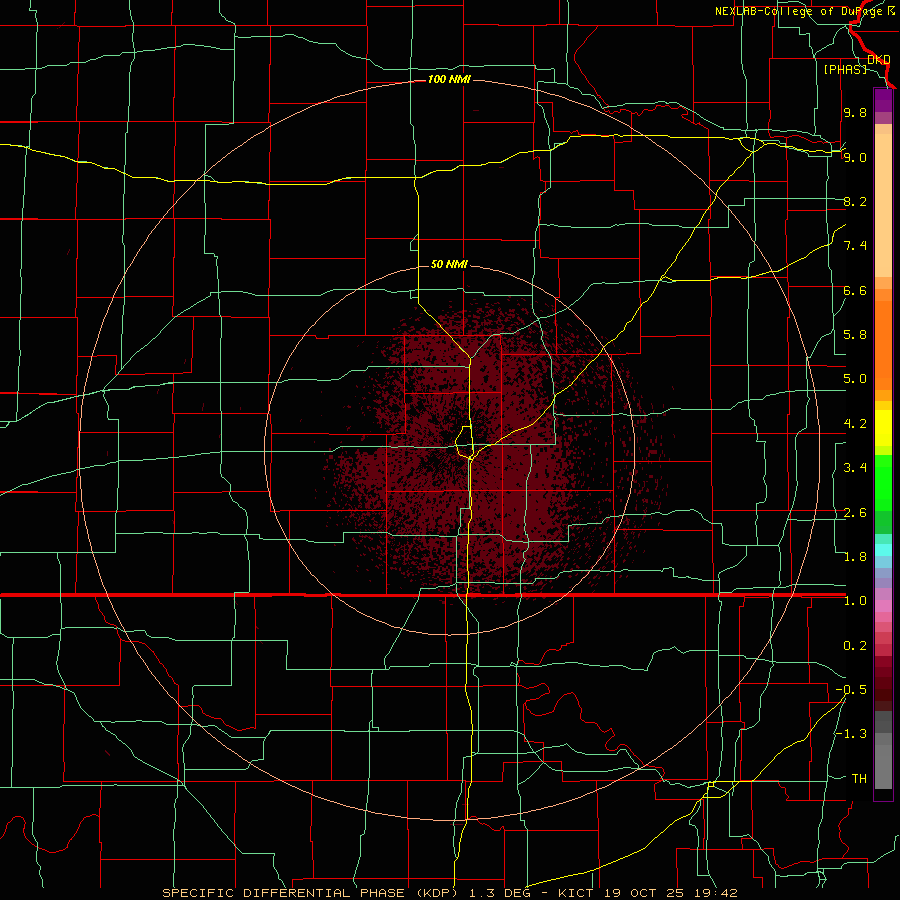Click the 0.2 value on the color scale
900x900 pixels.
tap(855, 646)
